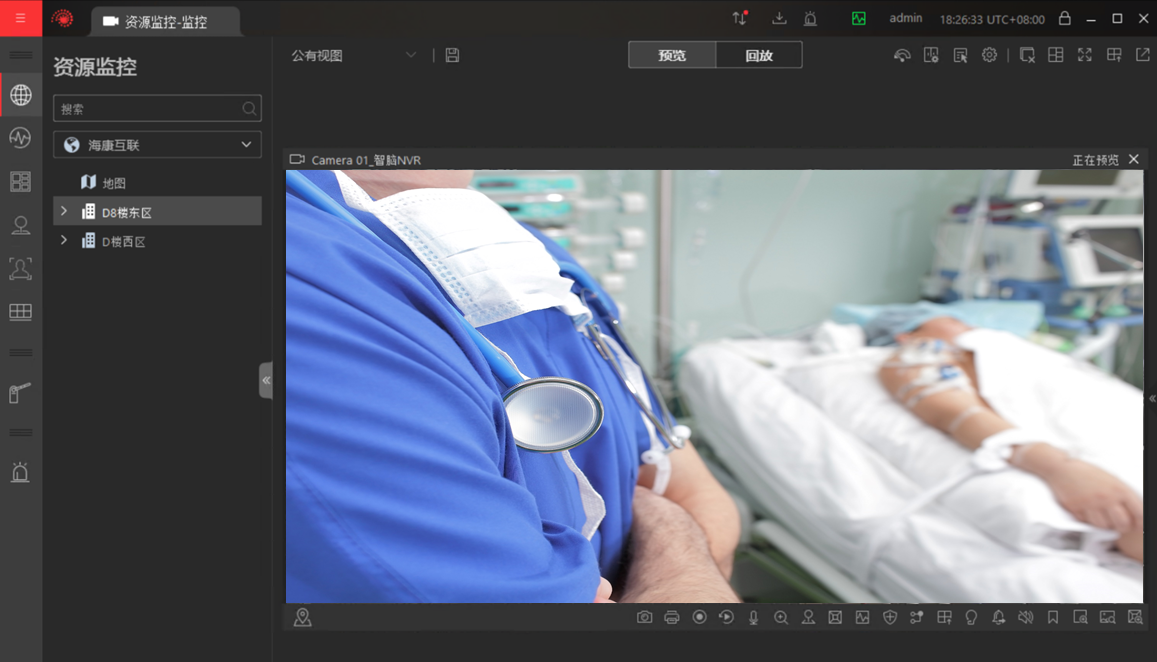Open instant playback for the camera
1157x662 pixels.
pos(727,617)
